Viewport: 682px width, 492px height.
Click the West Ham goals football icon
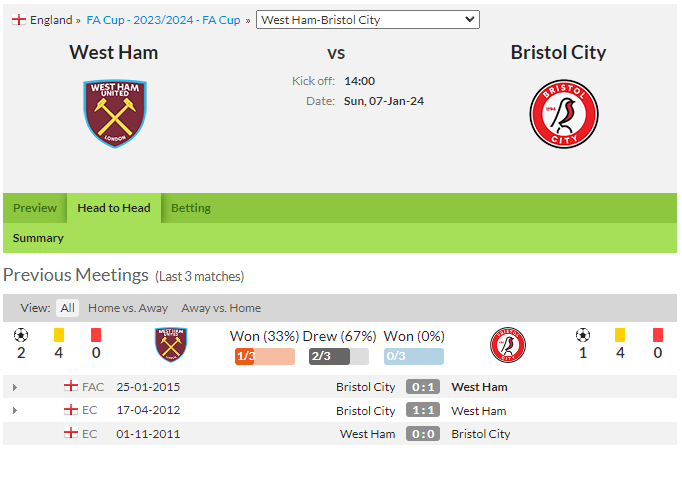[x=21, y=335]
